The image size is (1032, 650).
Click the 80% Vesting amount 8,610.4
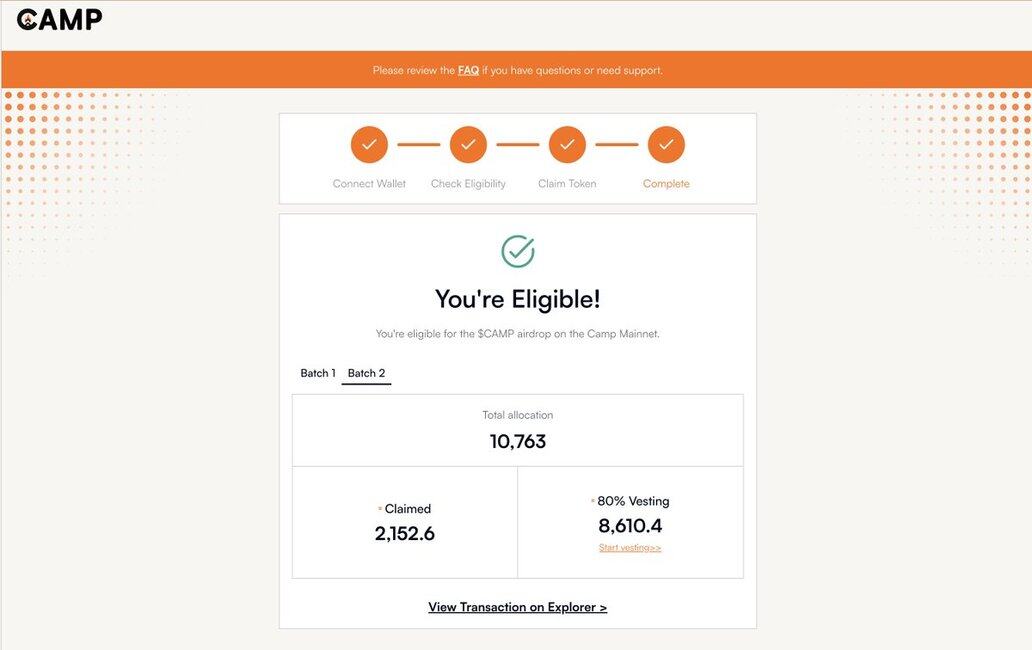click(630, 526)
